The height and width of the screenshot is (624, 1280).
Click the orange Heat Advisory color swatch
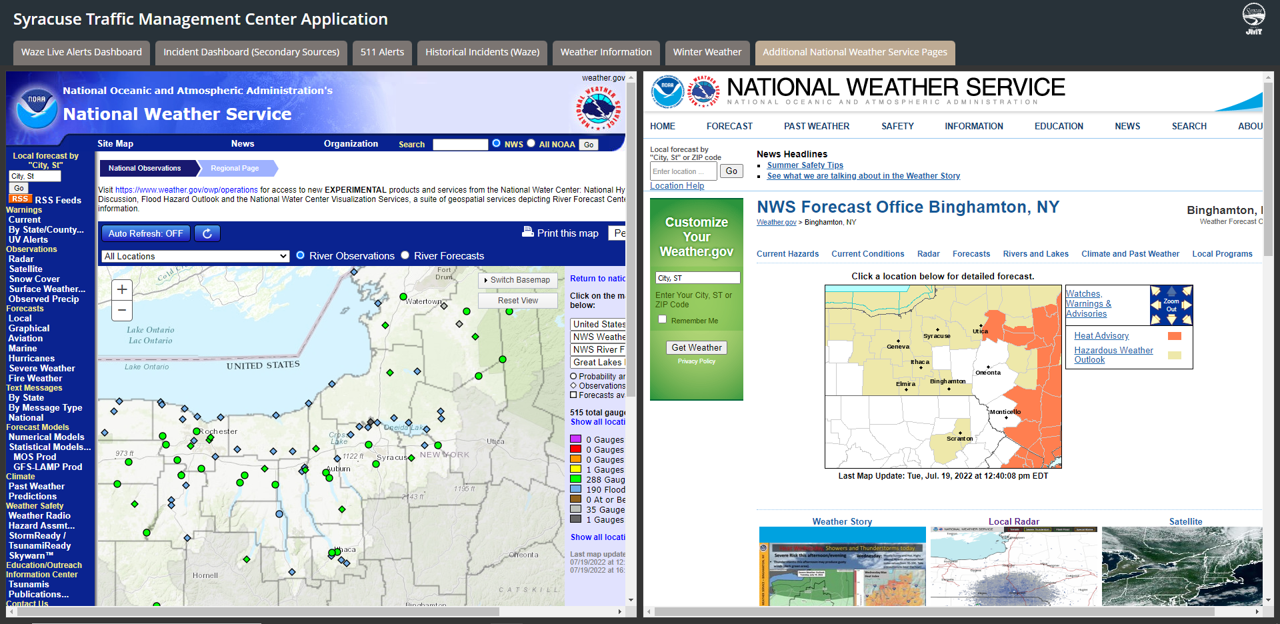tap(1174, 336)
